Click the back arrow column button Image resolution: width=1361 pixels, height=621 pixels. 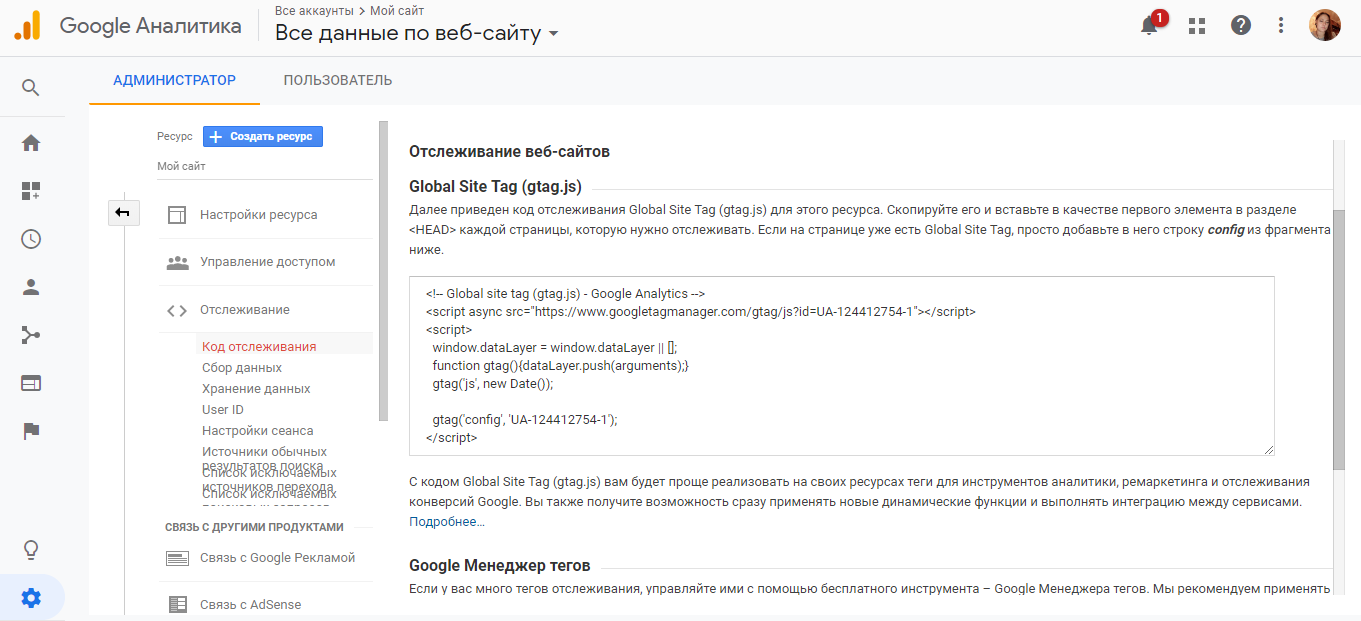pyautogui.click(x=123, y=212)
